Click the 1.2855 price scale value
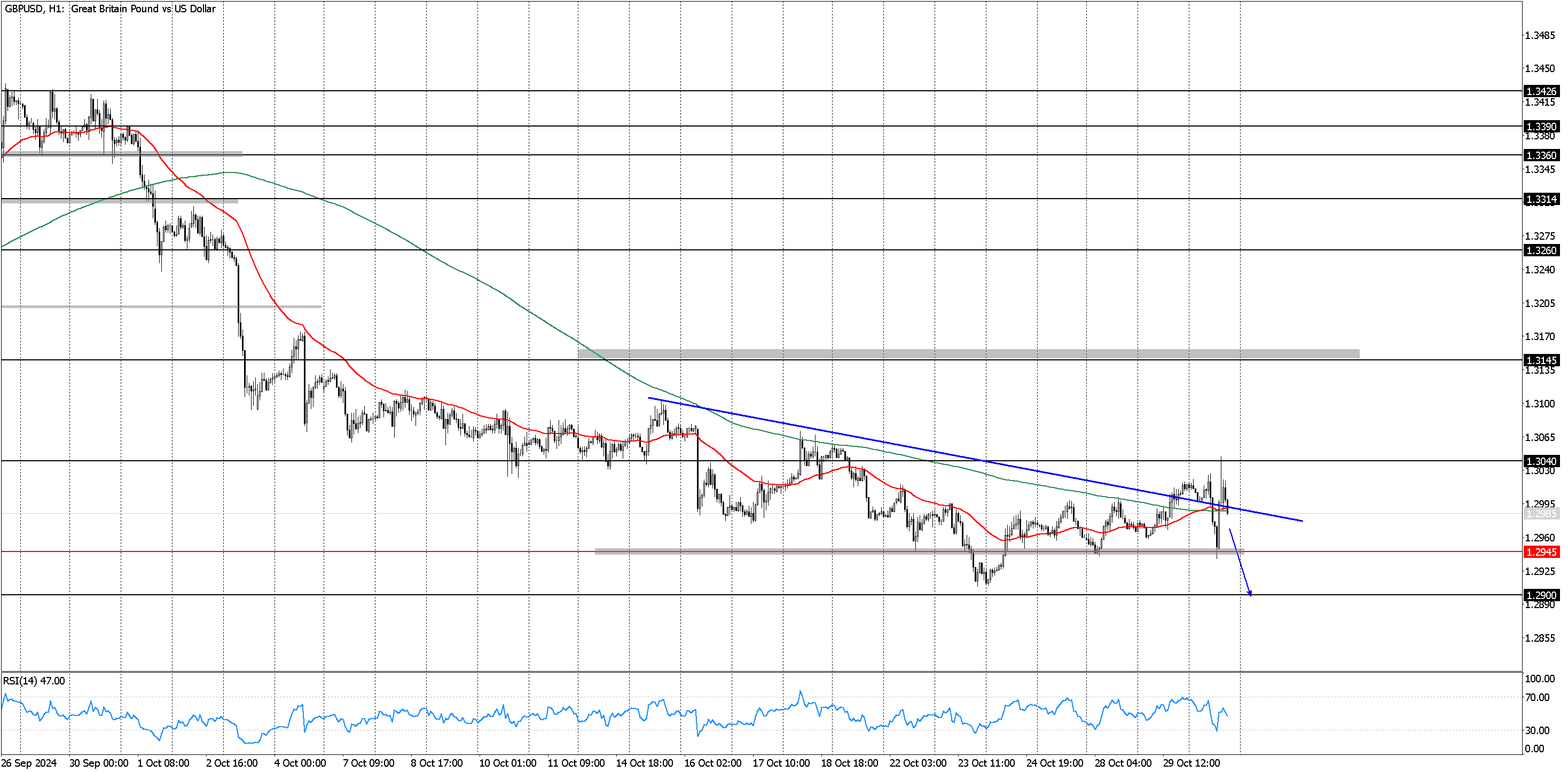Screen dimensions: 1568x772 point(1540,639)
